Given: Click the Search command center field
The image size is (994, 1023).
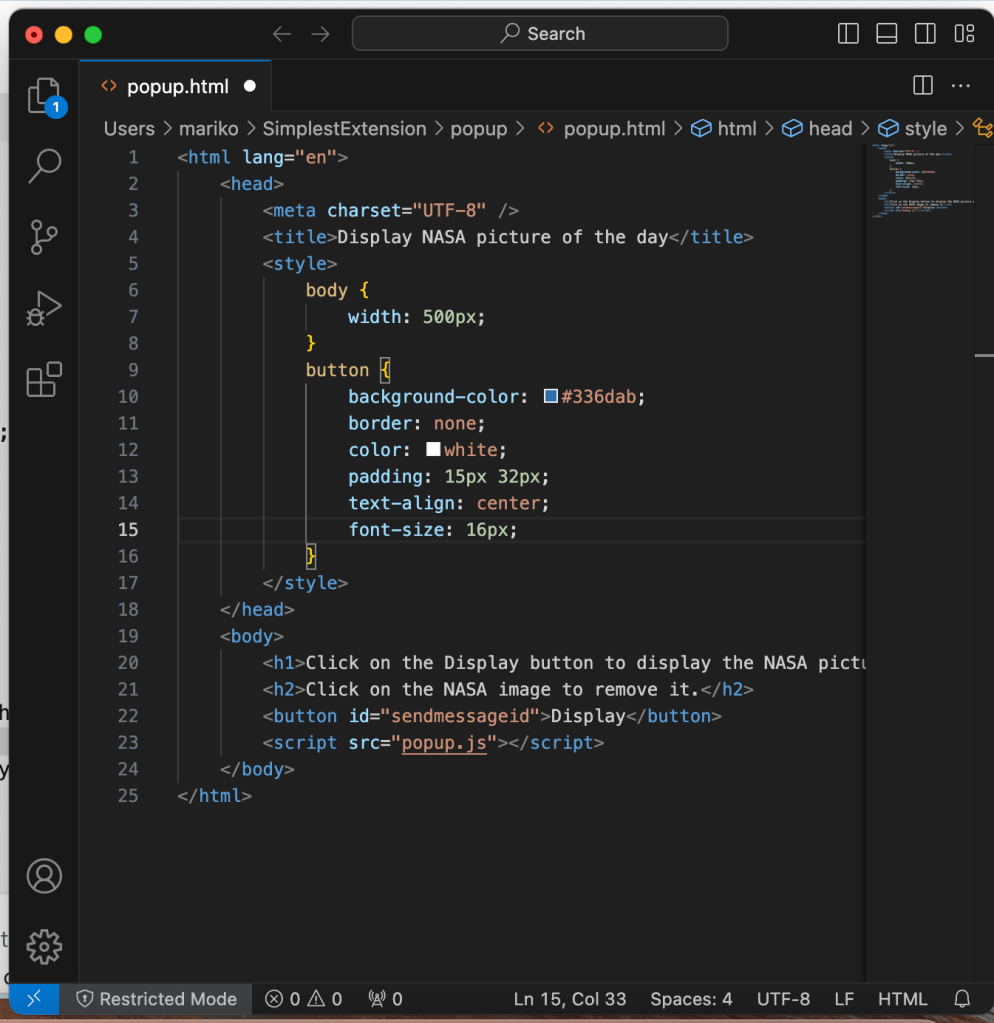Looking at the screenshot, I should [540, 34].
